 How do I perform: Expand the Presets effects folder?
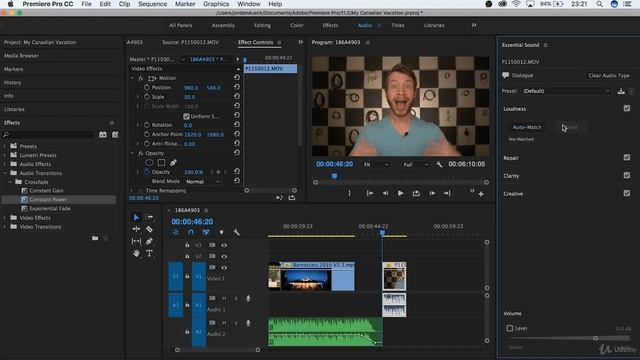coord(5,146)
